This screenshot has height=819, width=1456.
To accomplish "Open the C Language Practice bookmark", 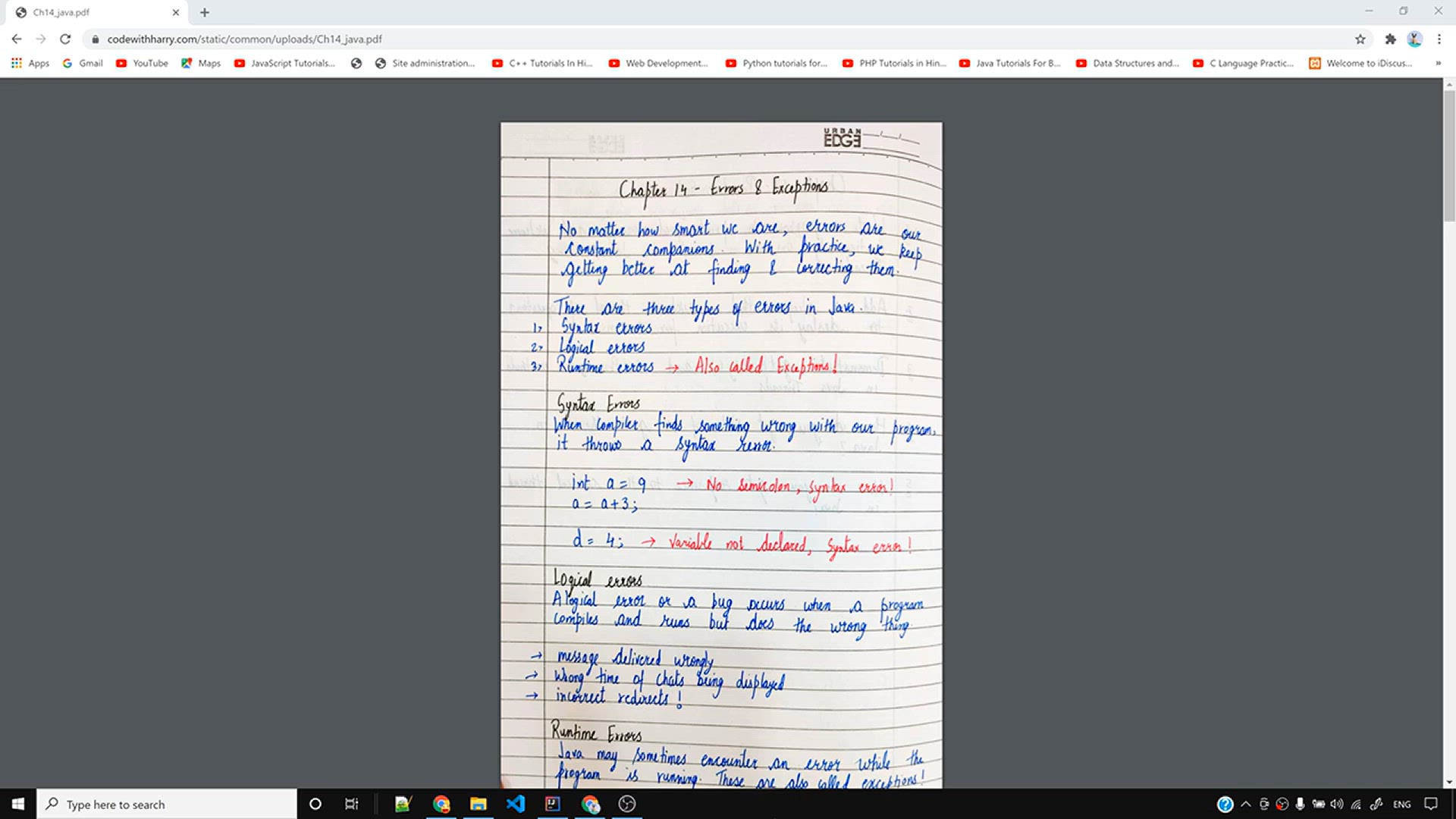I will click(x=1244, y=63).
